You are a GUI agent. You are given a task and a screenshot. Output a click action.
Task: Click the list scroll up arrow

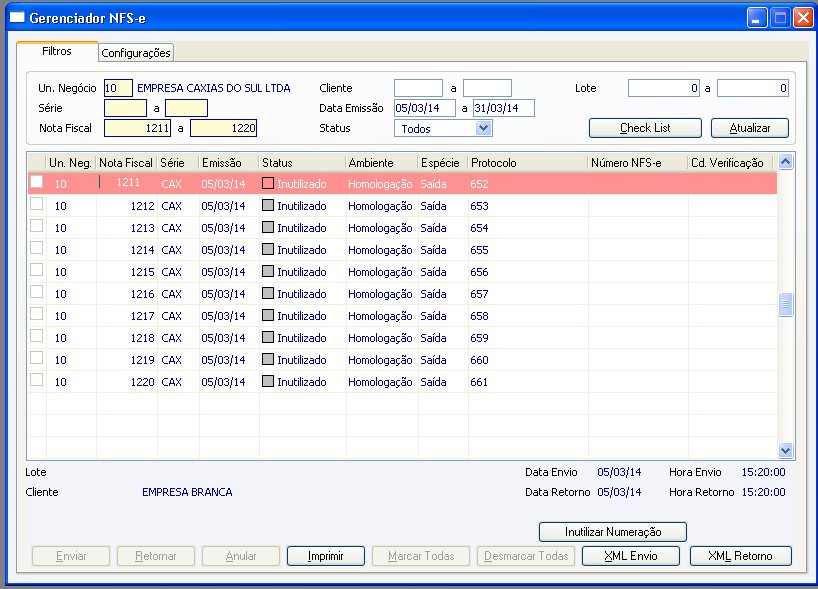(x=785, y=162)
